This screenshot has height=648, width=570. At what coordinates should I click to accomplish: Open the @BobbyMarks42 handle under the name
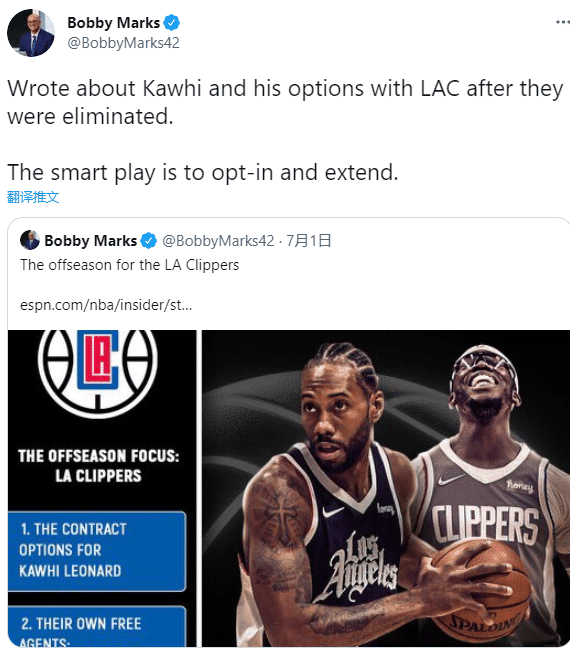click(x=123, y=43)
